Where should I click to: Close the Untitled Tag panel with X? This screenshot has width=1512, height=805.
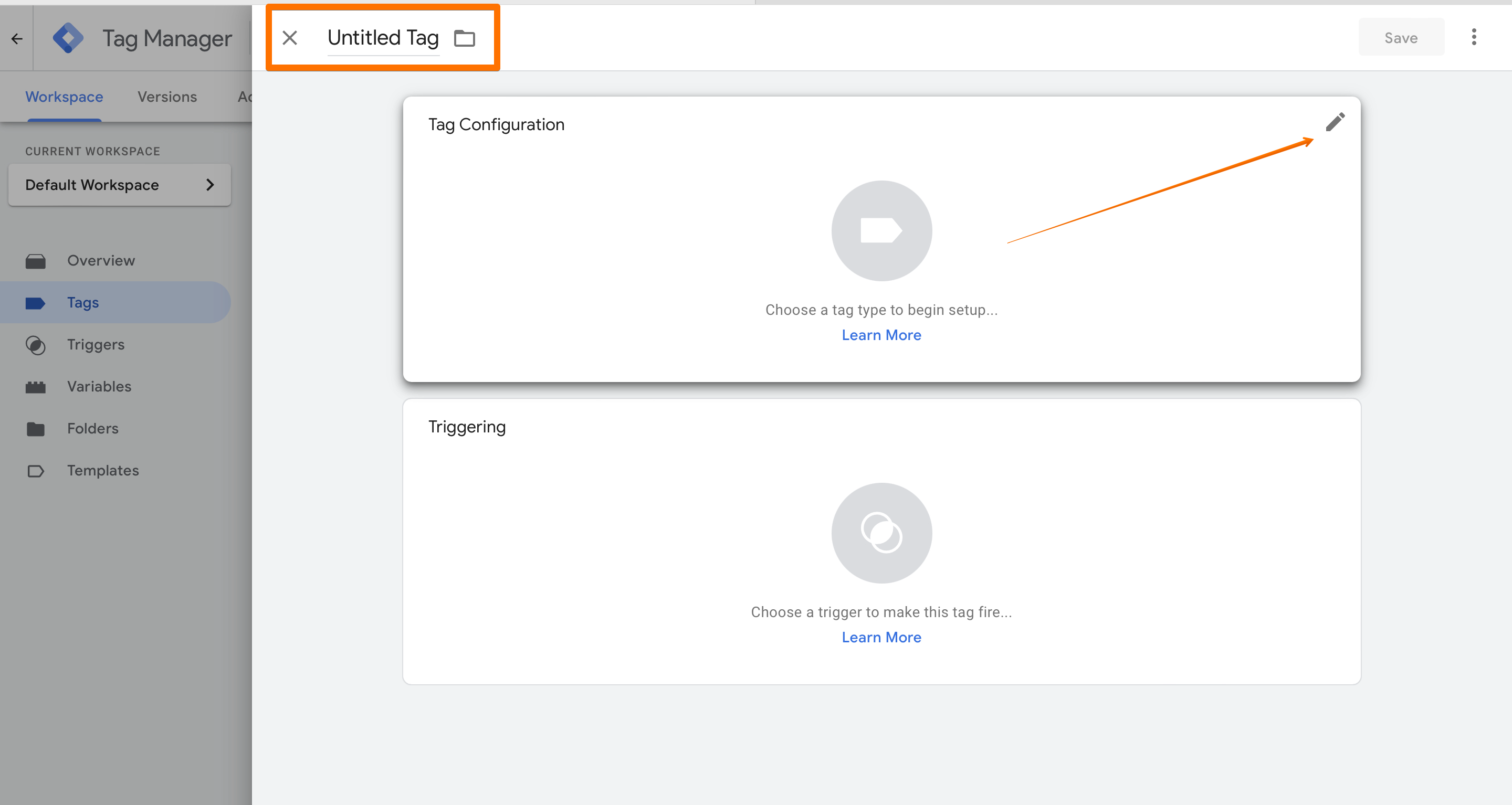(290, 38)
